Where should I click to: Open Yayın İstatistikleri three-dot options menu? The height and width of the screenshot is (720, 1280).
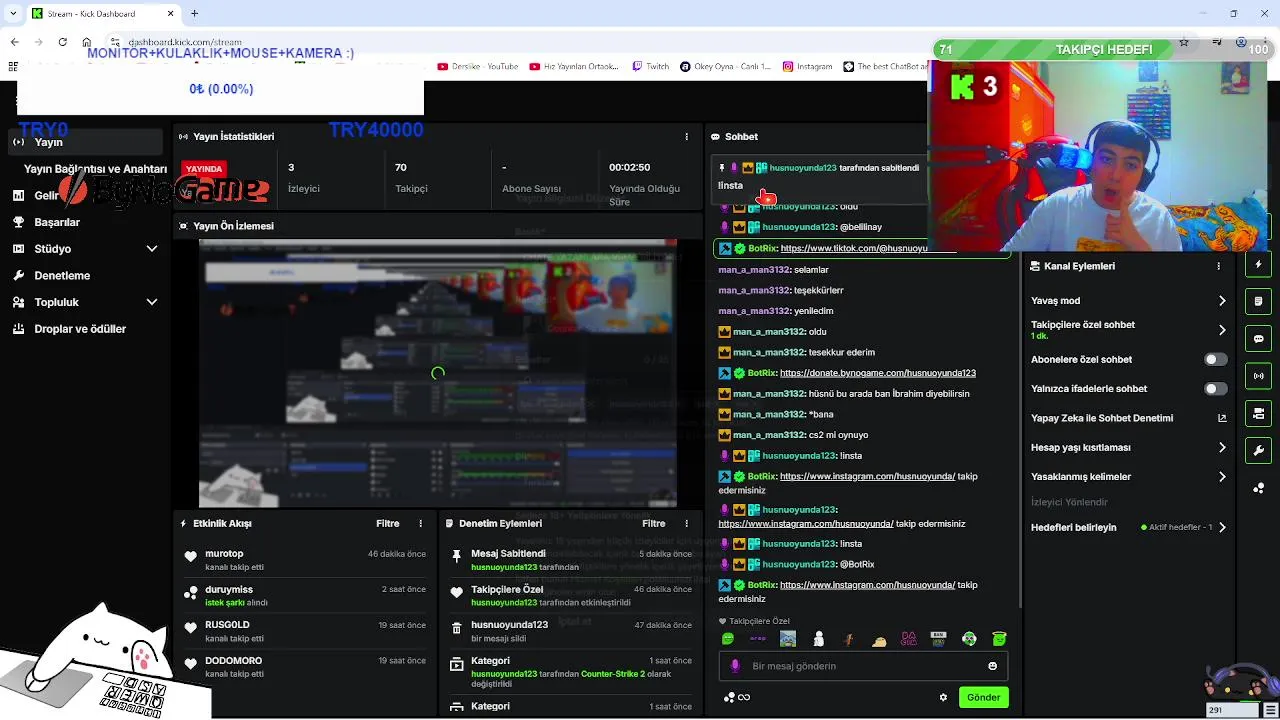(686, 136)
